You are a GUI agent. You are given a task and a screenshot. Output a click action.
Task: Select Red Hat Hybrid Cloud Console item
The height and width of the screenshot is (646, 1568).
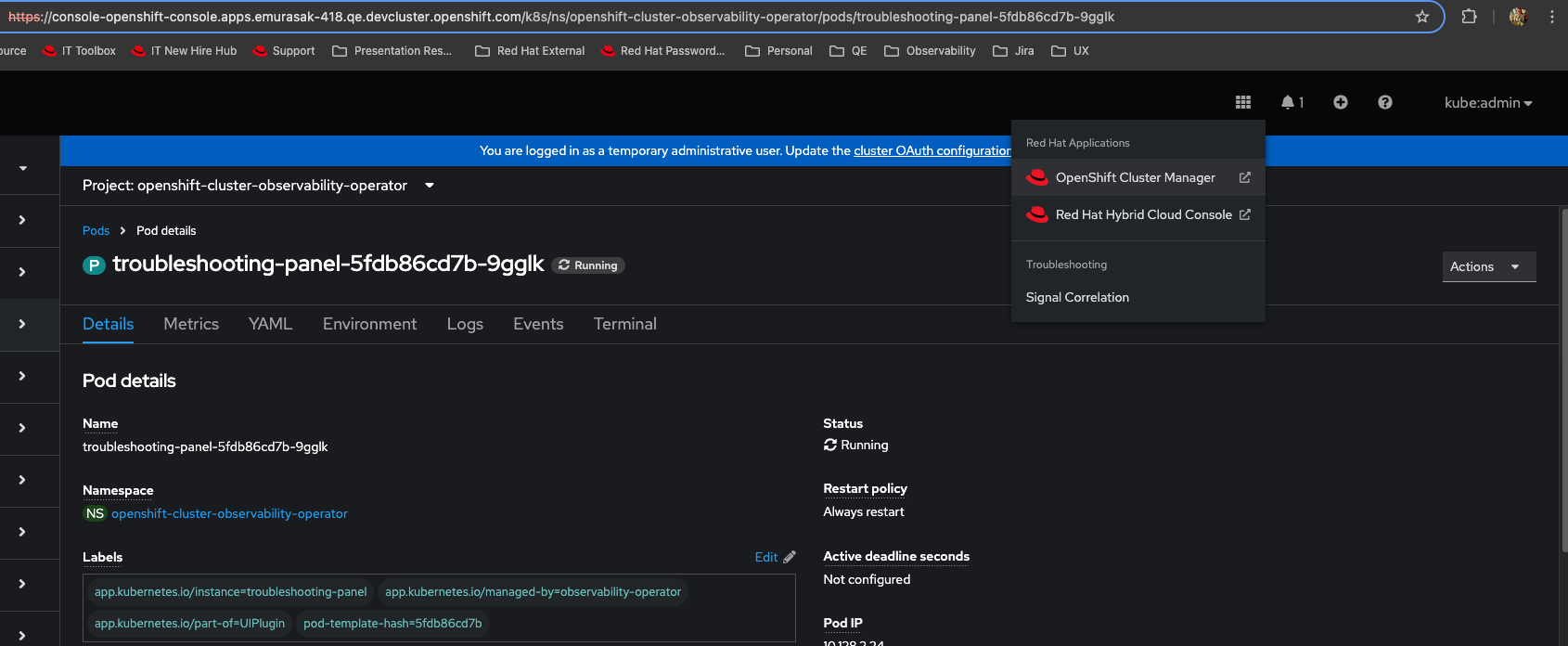(1138, 214)
